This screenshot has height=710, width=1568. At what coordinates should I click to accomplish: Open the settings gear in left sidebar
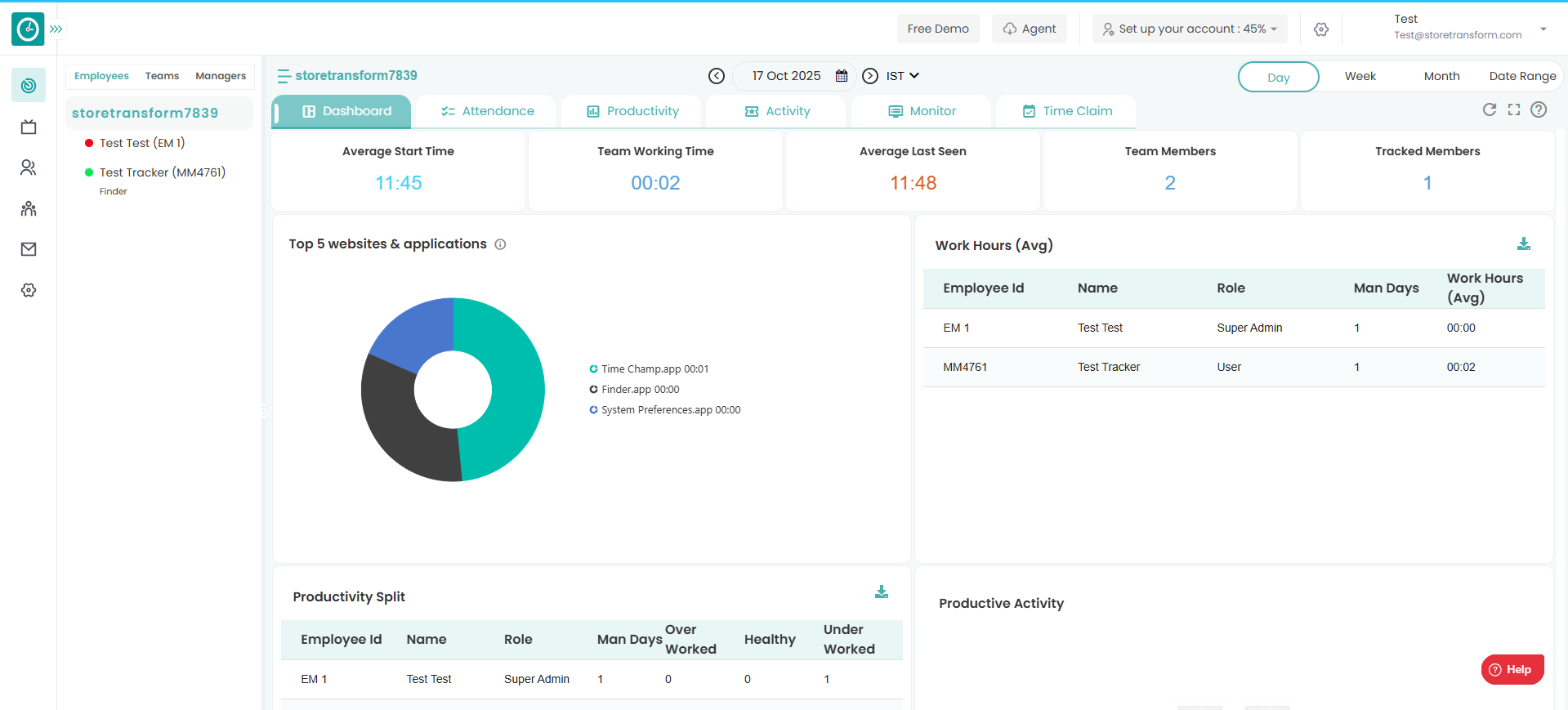click(29, 290)
